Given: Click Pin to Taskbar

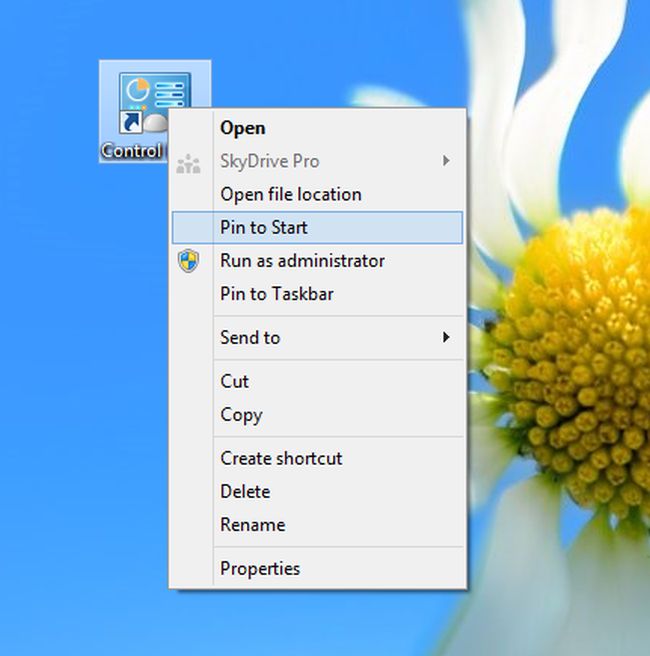Looking at the screenshot, I should (317, 294).
